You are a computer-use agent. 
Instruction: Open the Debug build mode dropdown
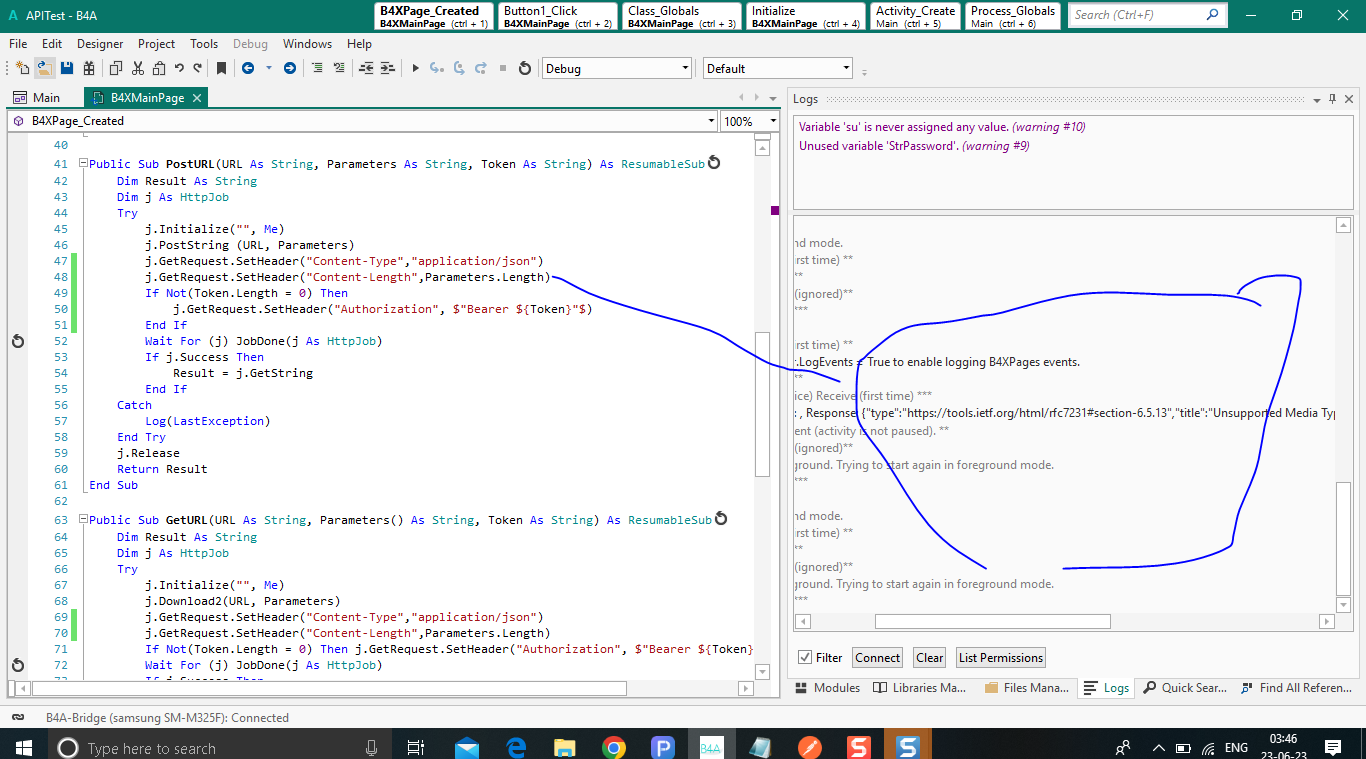coord(685,69)
